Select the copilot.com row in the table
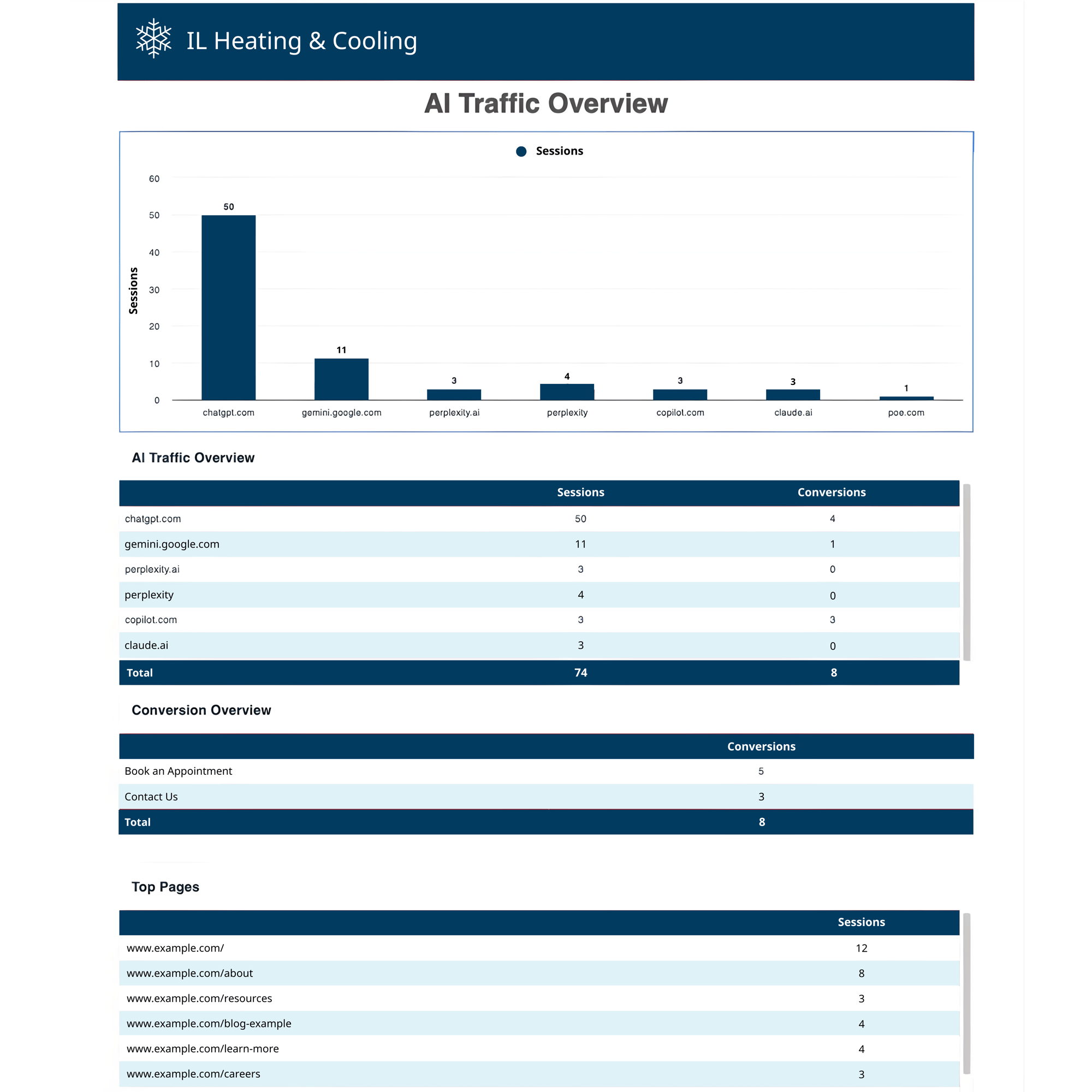This screenshot has width=1092, height=1092. point(396,620)
